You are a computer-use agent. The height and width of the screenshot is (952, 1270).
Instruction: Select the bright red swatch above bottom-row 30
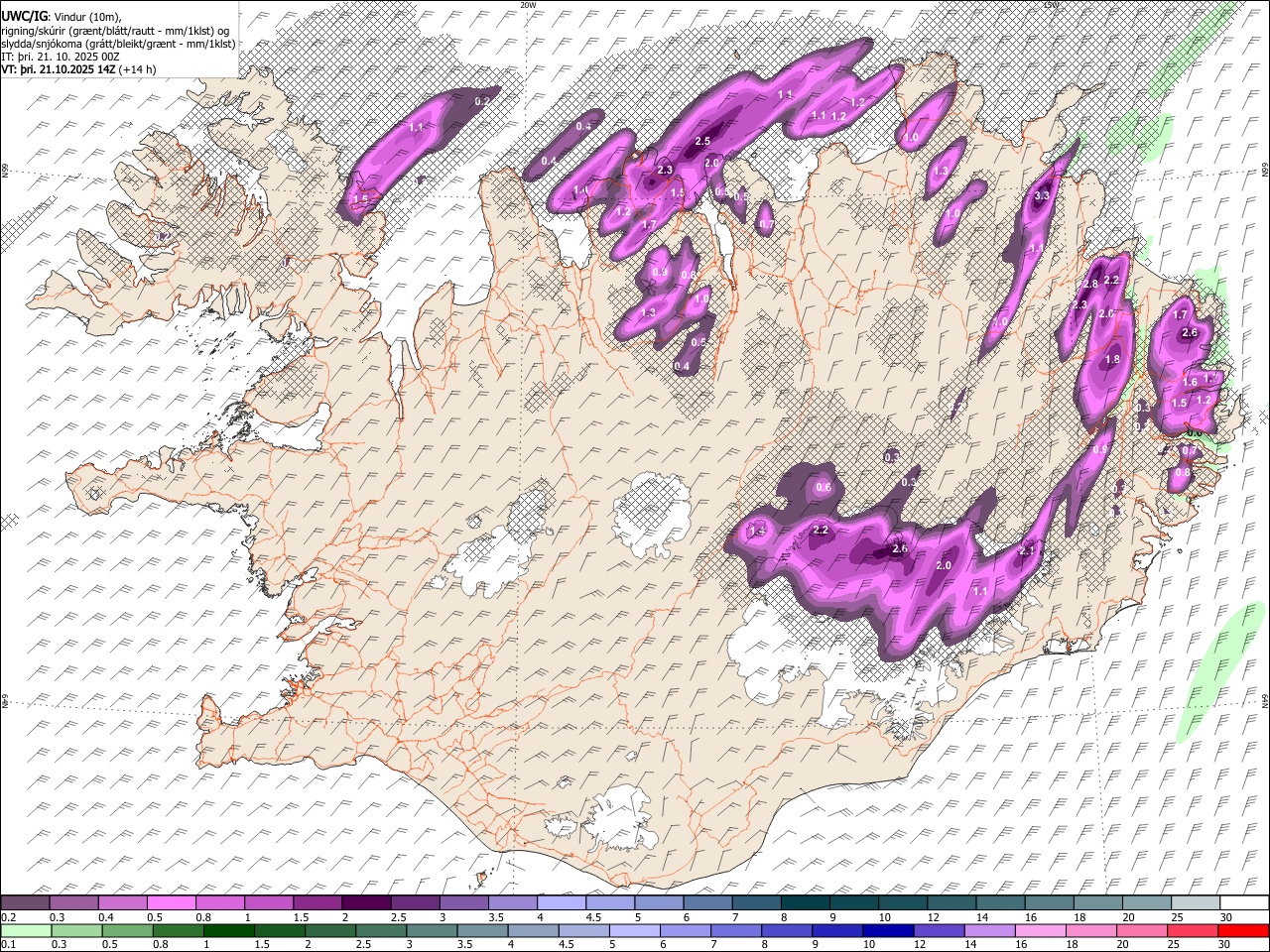[1242, 930]
